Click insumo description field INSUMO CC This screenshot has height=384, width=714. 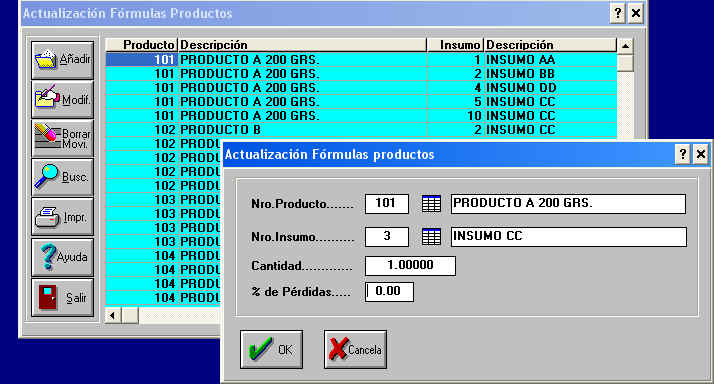coord(568,237)
